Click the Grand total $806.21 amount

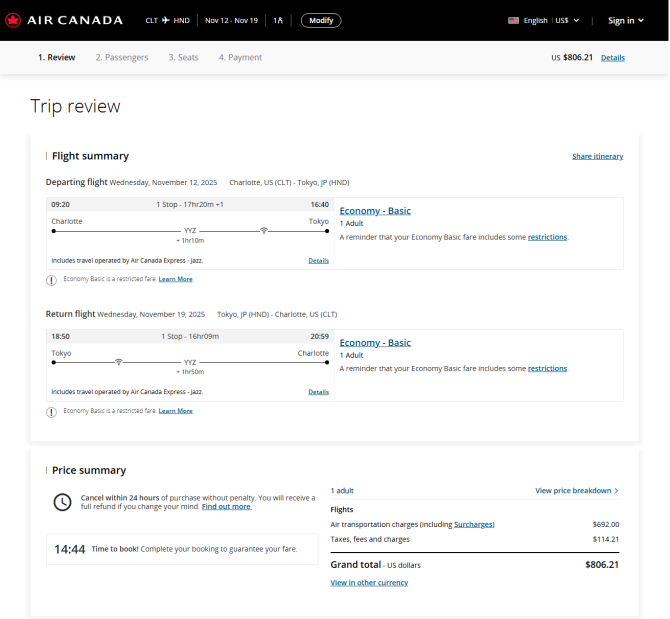pos(602,565)
